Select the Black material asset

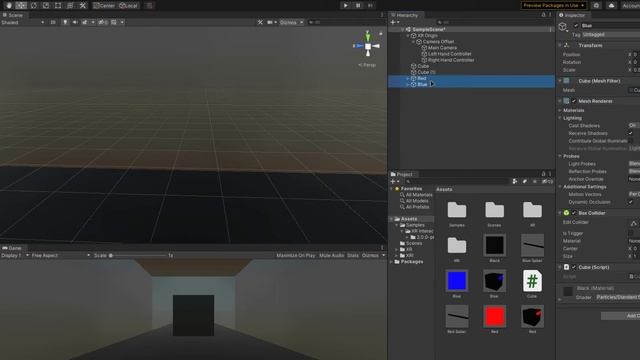tap(494, 246)
